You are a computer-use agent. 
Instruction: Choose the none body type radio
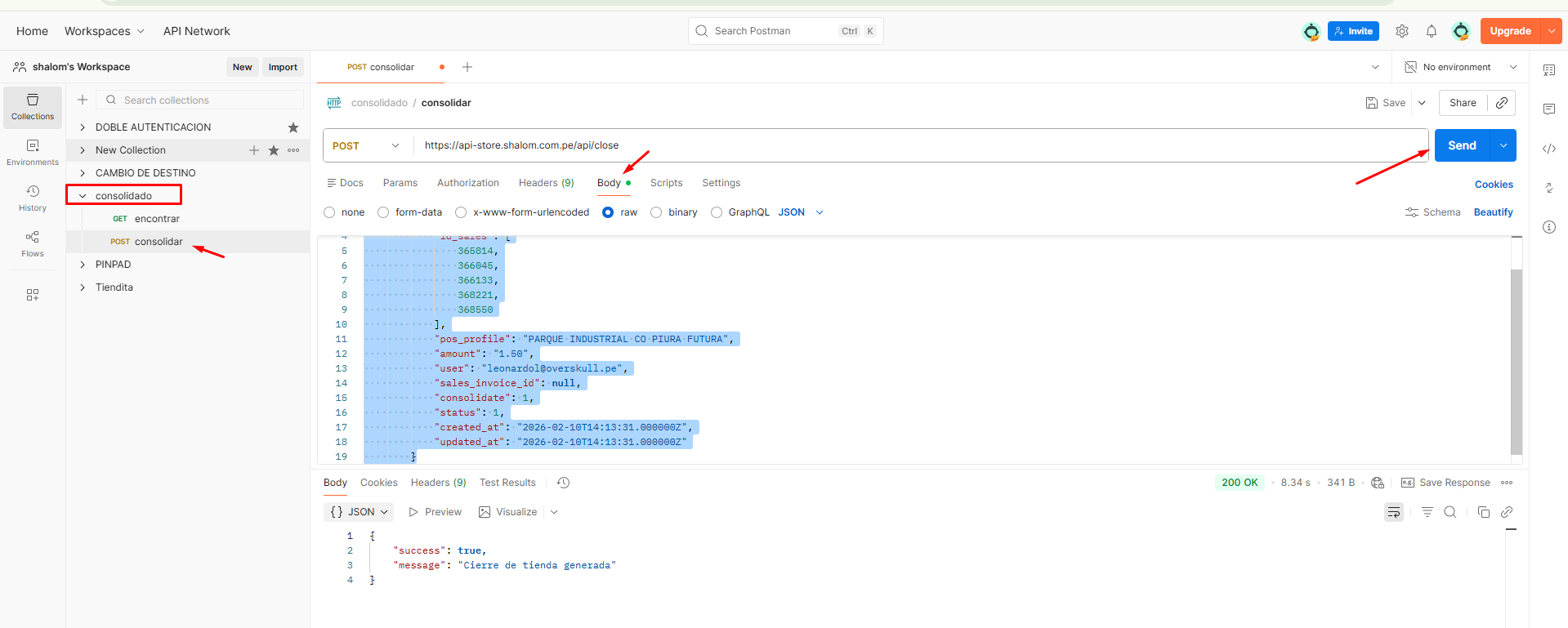(329, 212)
